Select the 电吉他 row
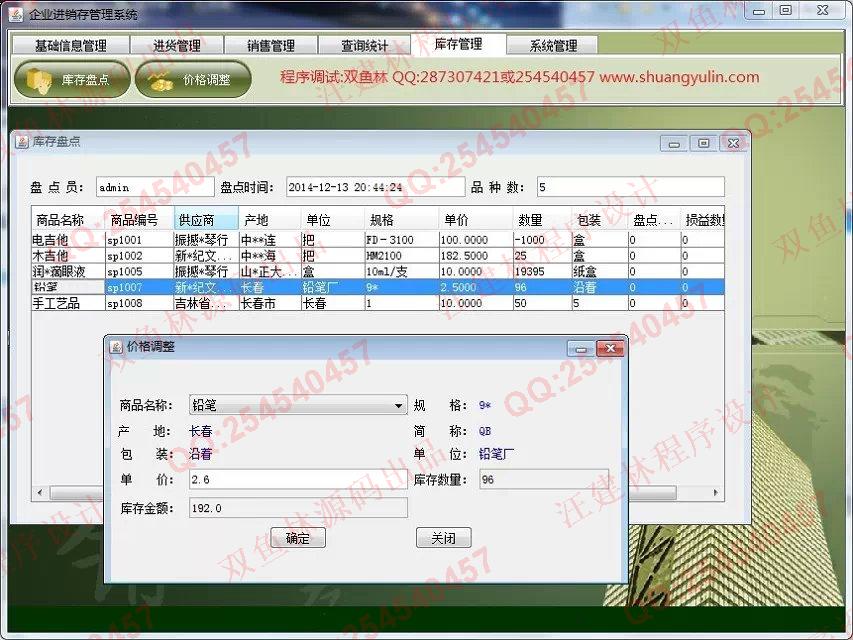 pos(378,240)
